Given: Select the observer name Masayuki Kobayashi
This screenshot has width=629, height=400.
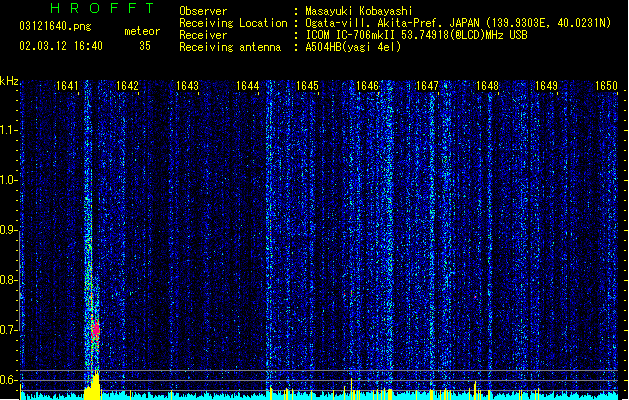Looking at the screenshot, I should (359, 11).
